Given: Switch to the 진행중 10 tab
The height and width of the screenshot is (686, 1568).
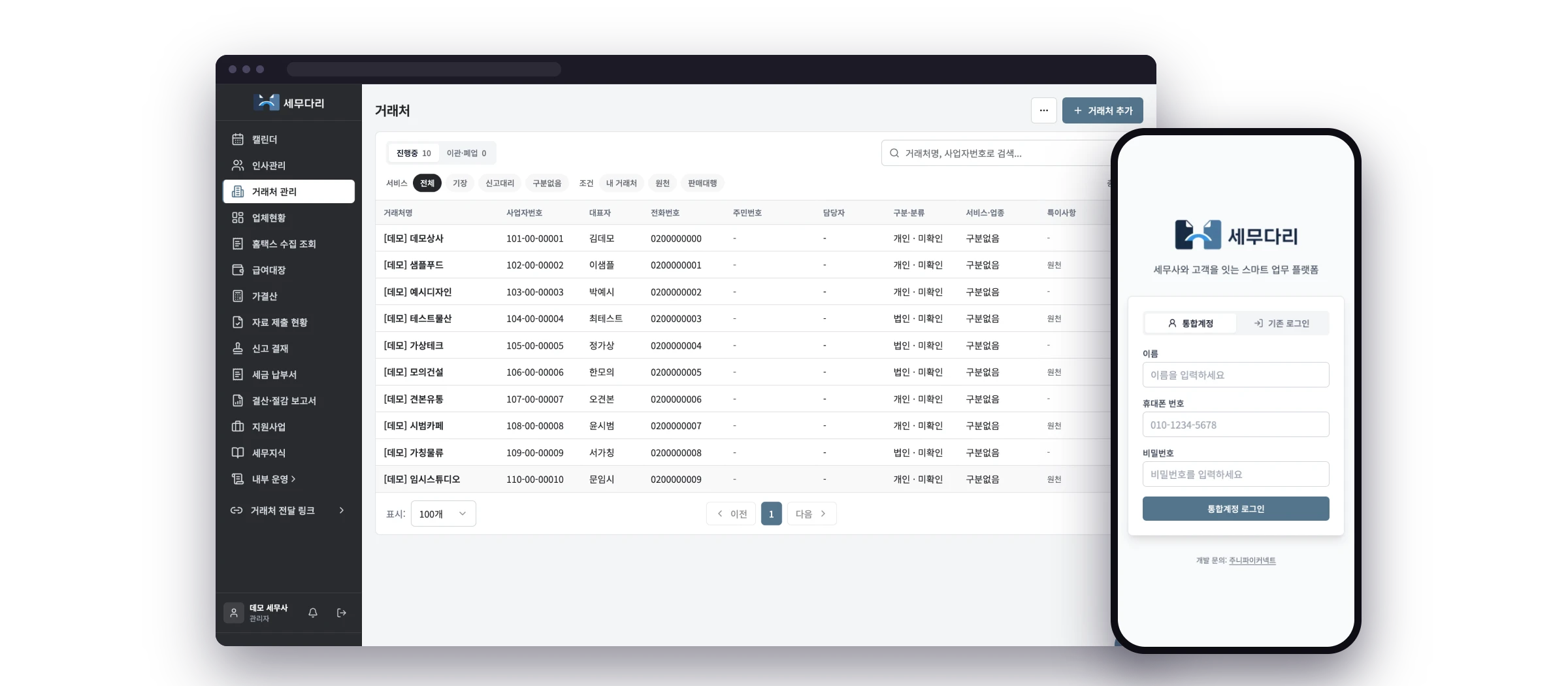Looking at the screenshot, I should (x=414, y=153).
